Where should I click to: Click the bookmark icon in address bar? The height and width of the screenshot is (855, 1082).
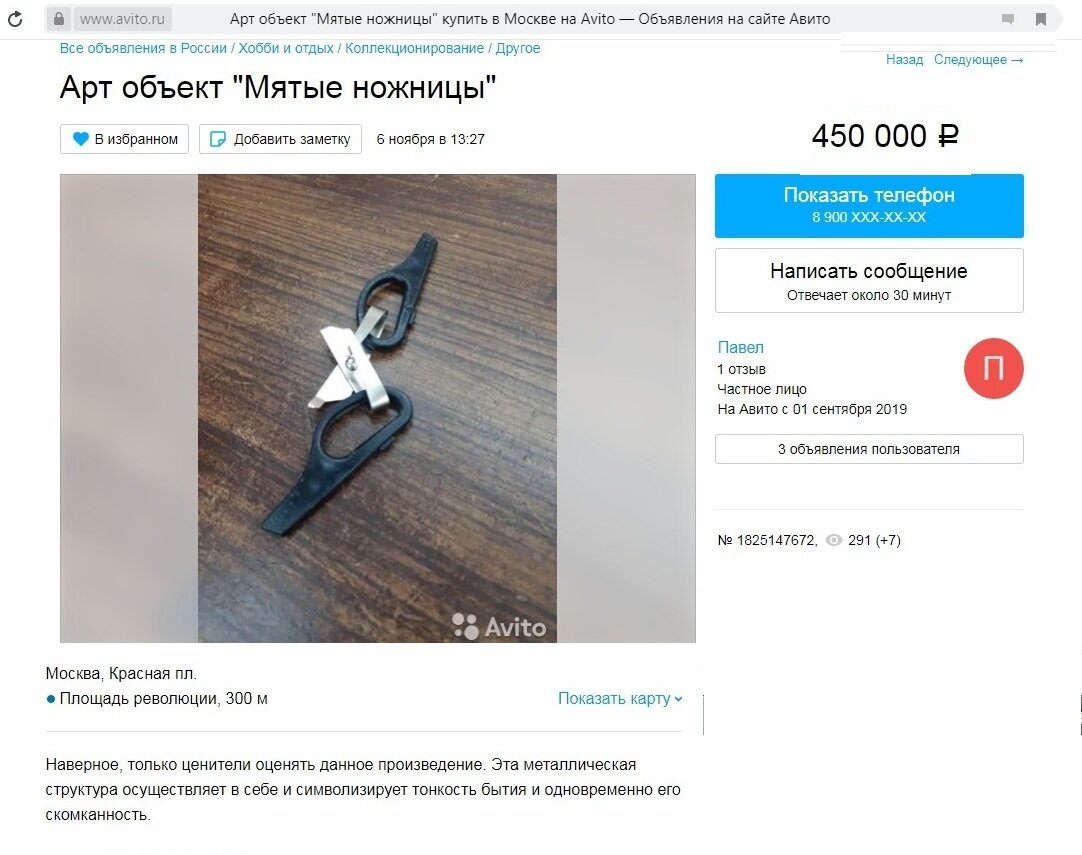(1041, 19)
